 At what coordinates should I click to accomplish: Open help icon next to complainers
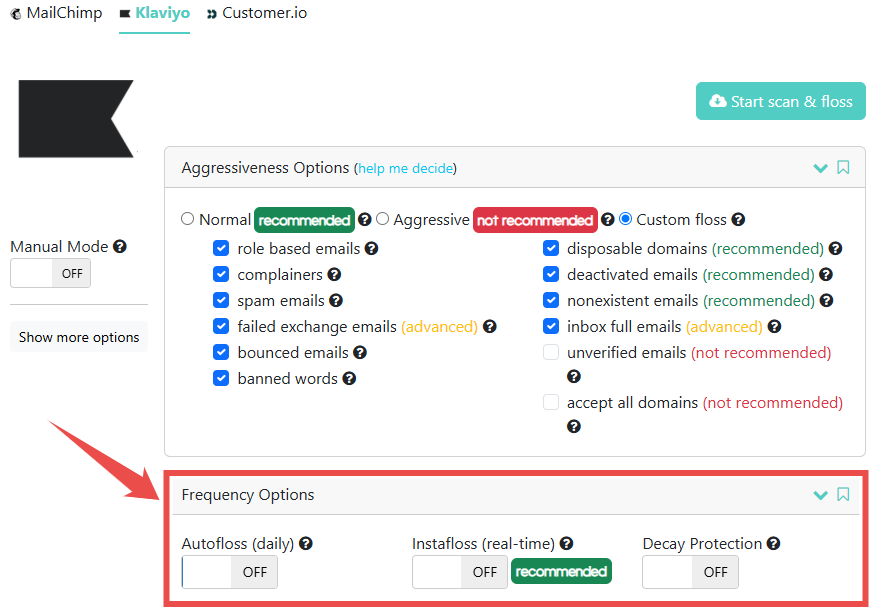(334, 274)
